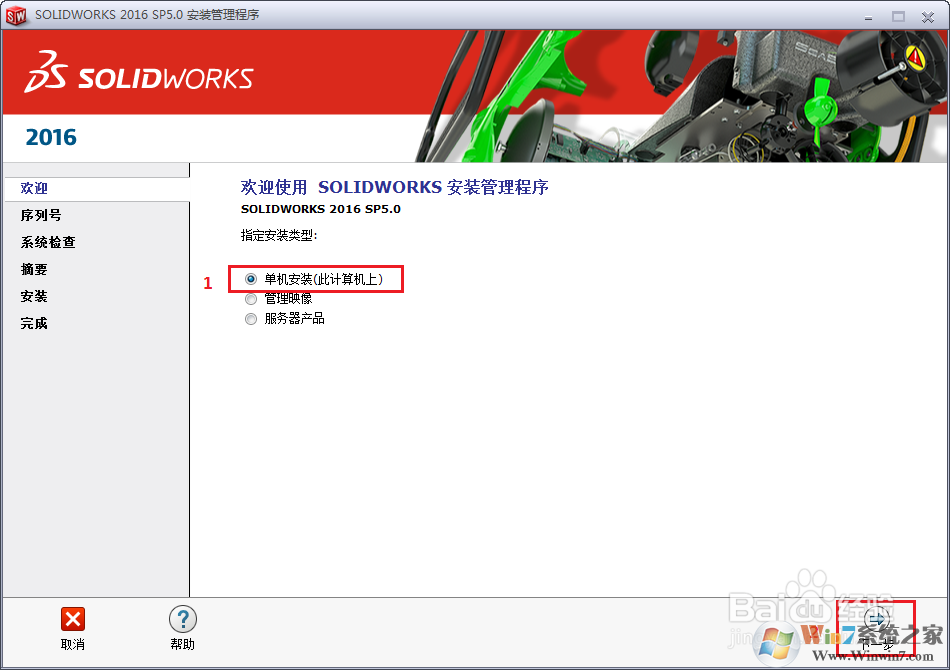The height and width of the screenshot is (670, 950).
Task: Click the question mark help icon
Action: click(x=182, y=620)
